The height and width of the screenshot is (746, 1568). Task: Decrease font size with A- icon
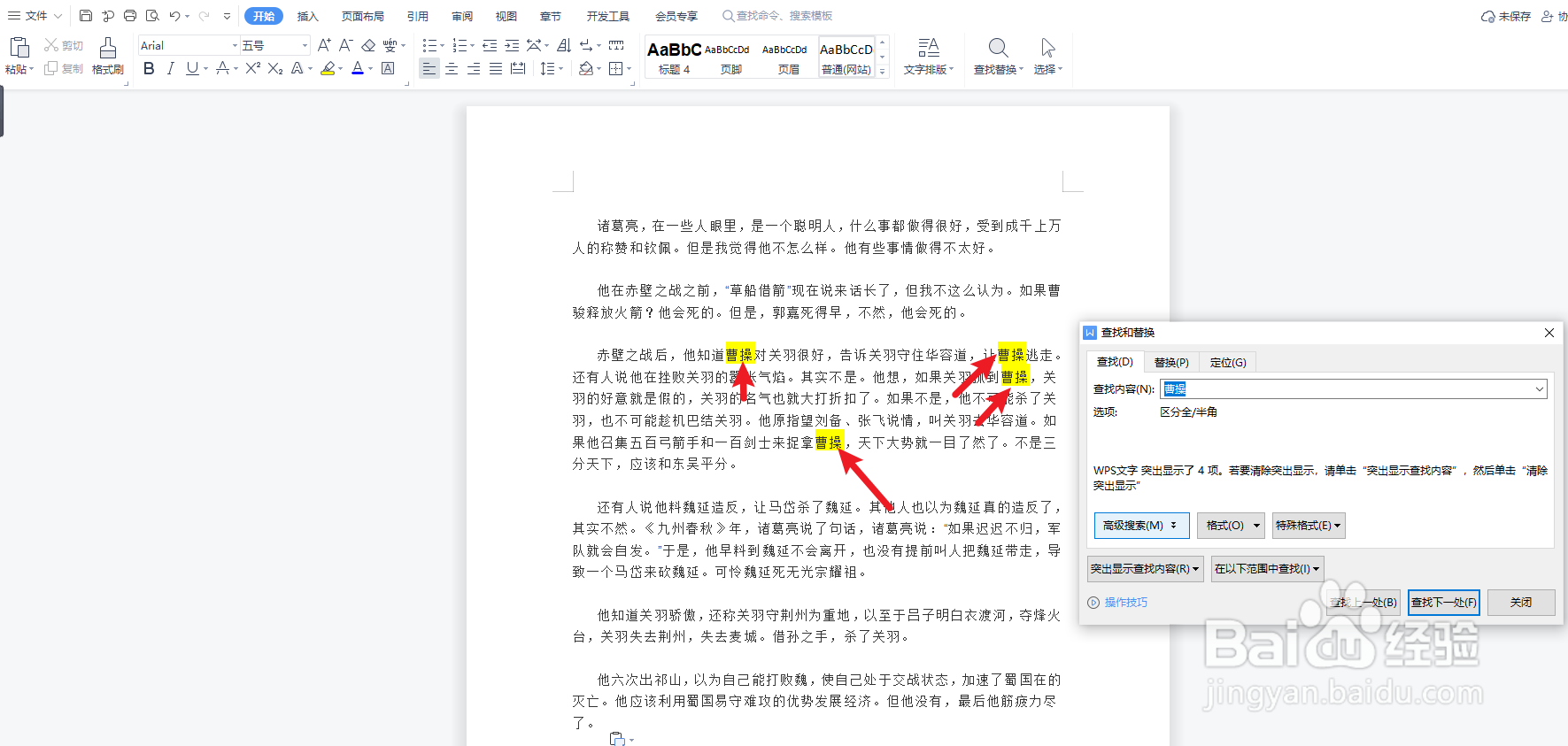[345, 45]
